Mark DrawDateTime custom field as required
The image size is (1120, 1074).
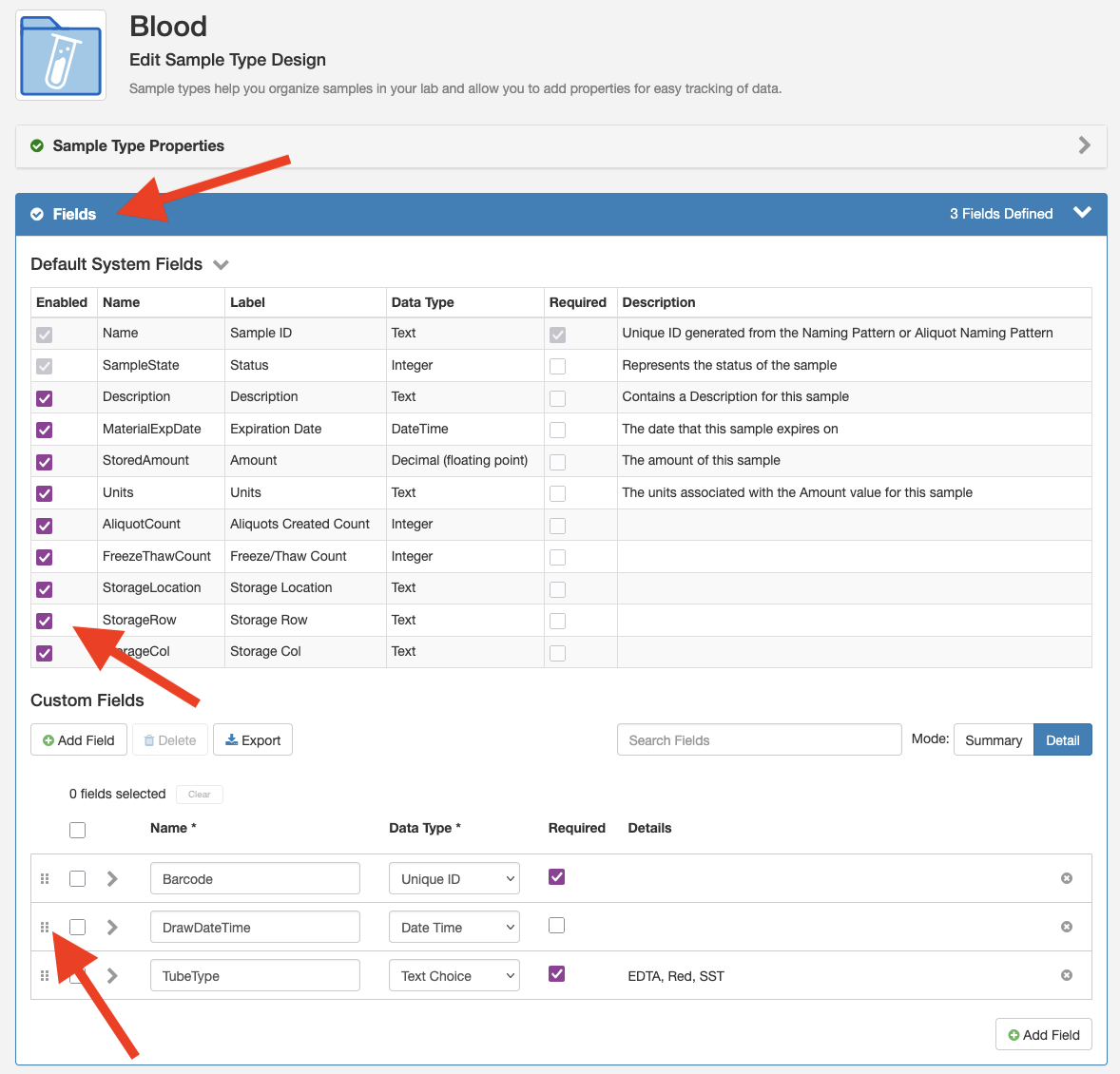[557, 926]
